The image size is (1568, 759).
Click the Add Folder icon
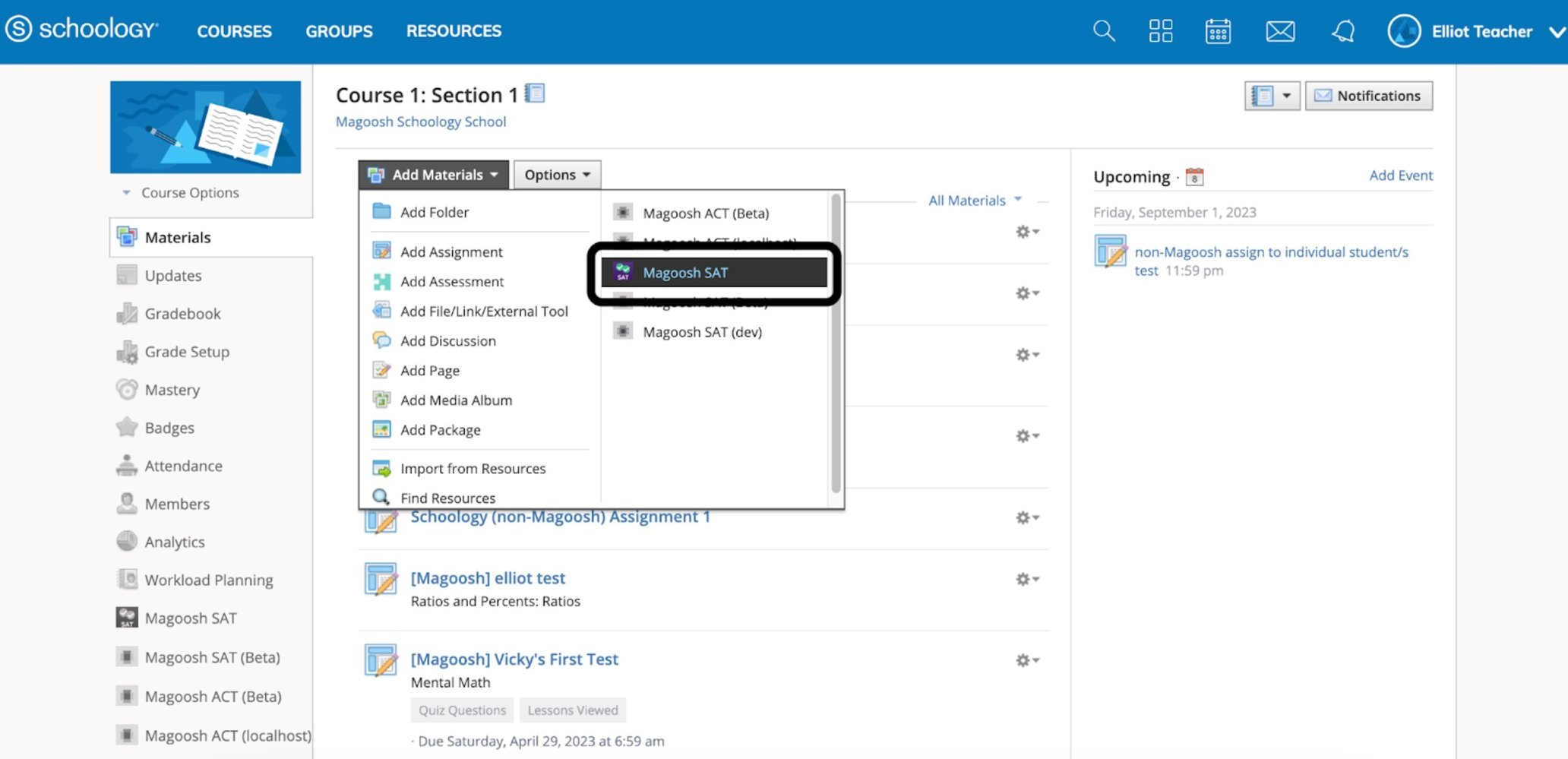381,211
